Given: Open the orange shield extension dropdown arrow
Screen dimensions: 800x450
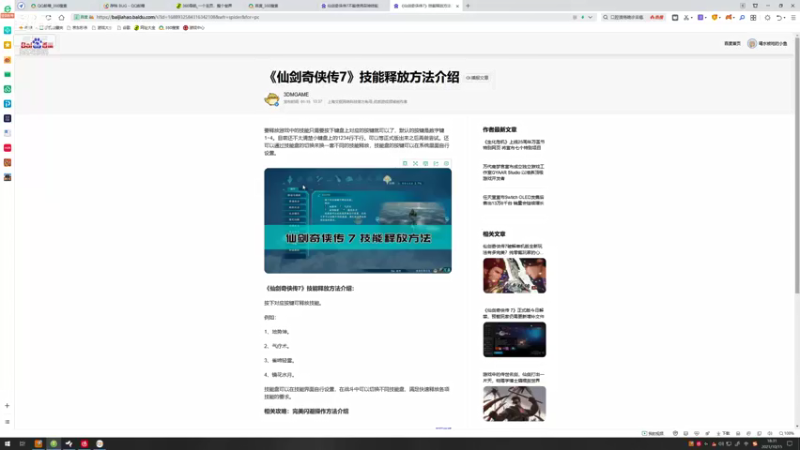Looking at the screenshot, I should pos(720,17).
